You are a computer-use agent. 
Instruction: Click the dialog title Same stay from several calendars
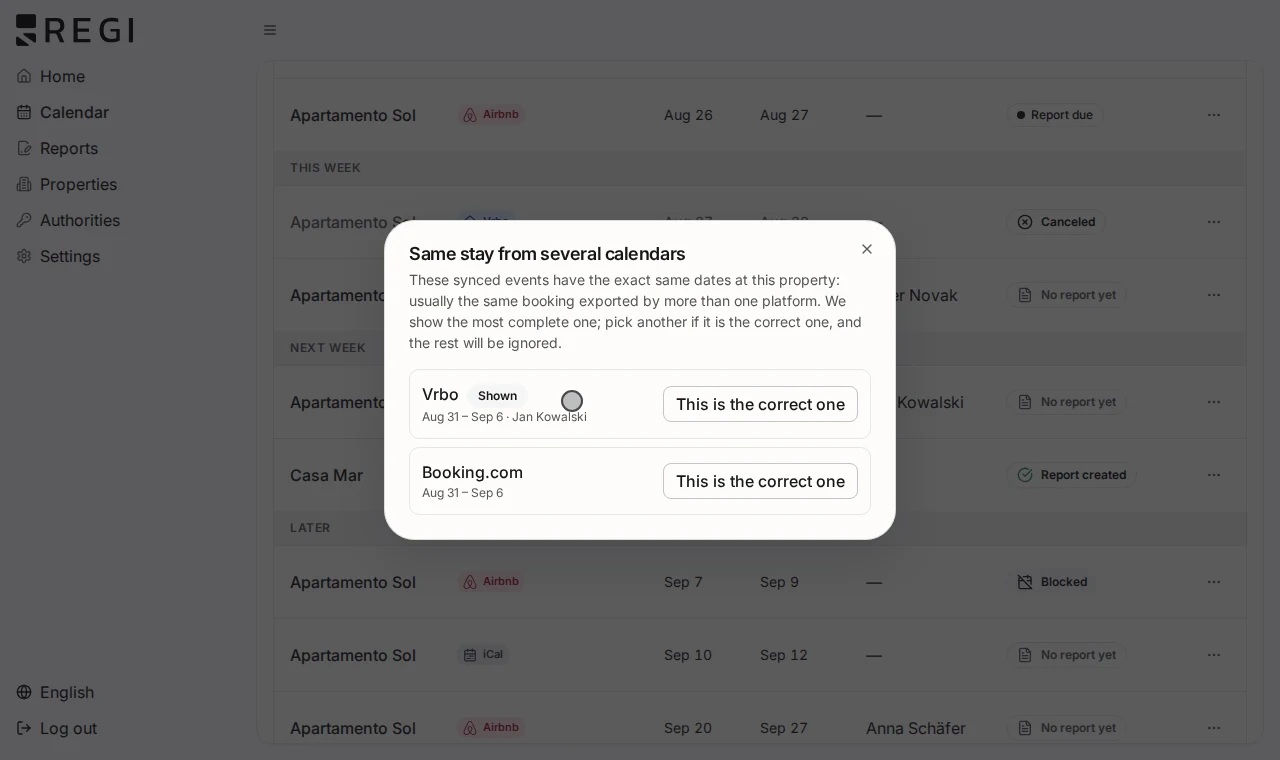tap(547, 254)
